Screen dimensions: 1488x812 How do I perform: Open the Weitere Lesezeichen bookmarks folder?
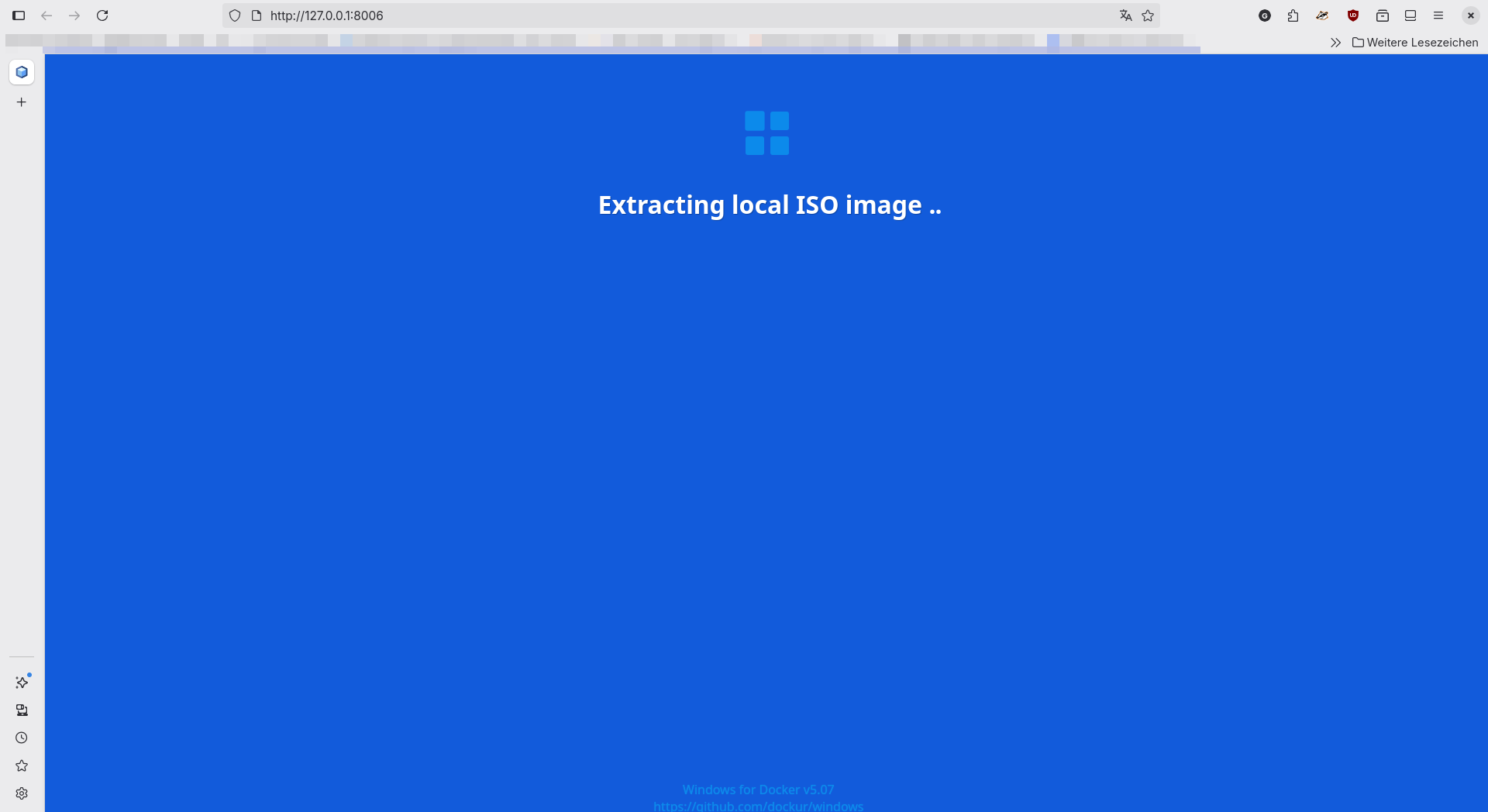[1415, 43]
